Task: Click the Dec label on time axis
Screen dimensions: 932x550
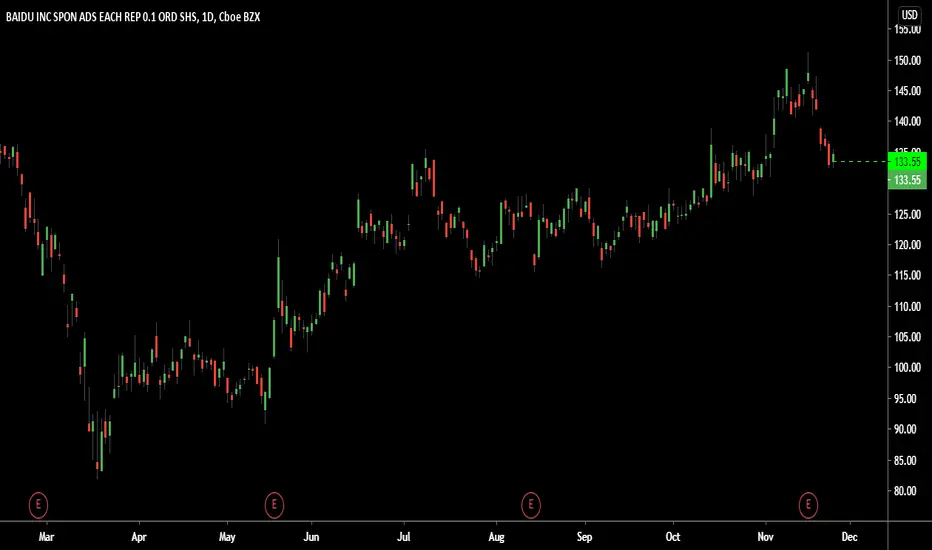Action: 850,537
